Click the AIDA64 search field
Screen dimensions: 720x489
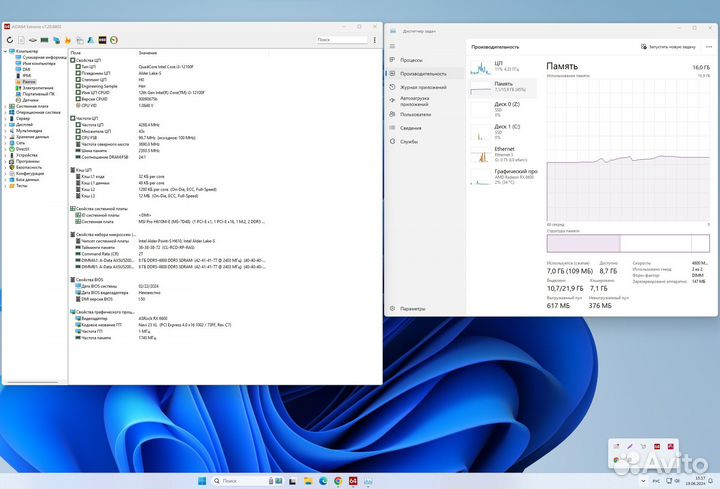pos(342,40)
